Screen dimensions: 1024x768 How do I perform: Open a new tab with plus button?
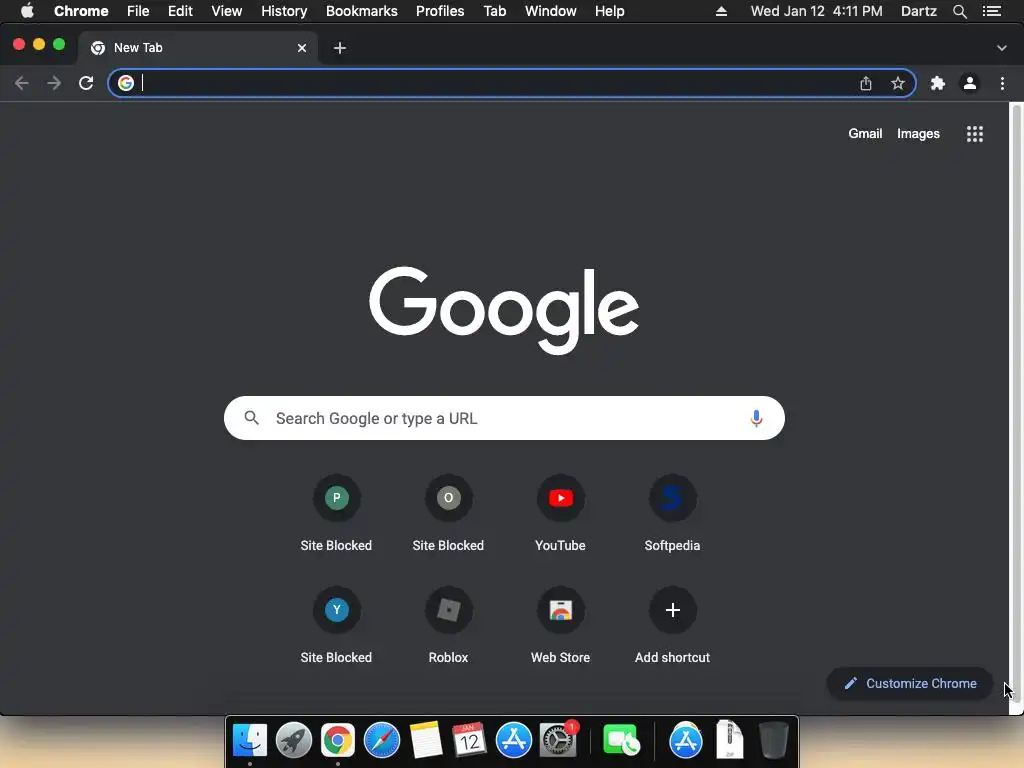[340, 48]
